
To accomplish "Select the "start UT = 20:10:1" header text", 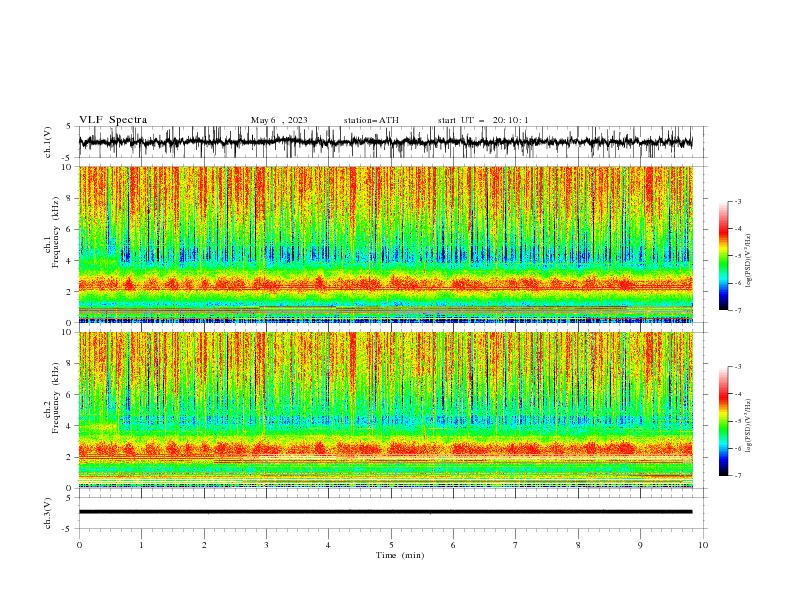I will tap(483, 120).
